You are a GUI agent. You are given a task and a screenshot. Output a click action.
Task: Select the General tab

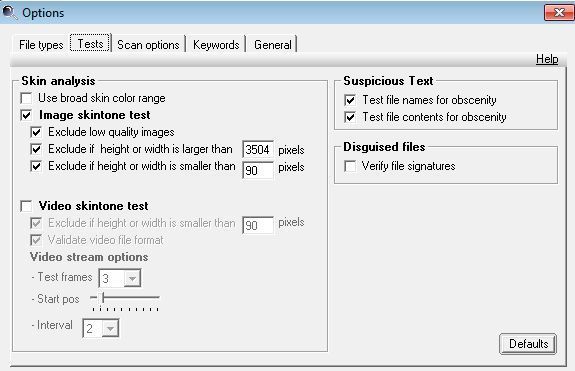click(273, 45)
